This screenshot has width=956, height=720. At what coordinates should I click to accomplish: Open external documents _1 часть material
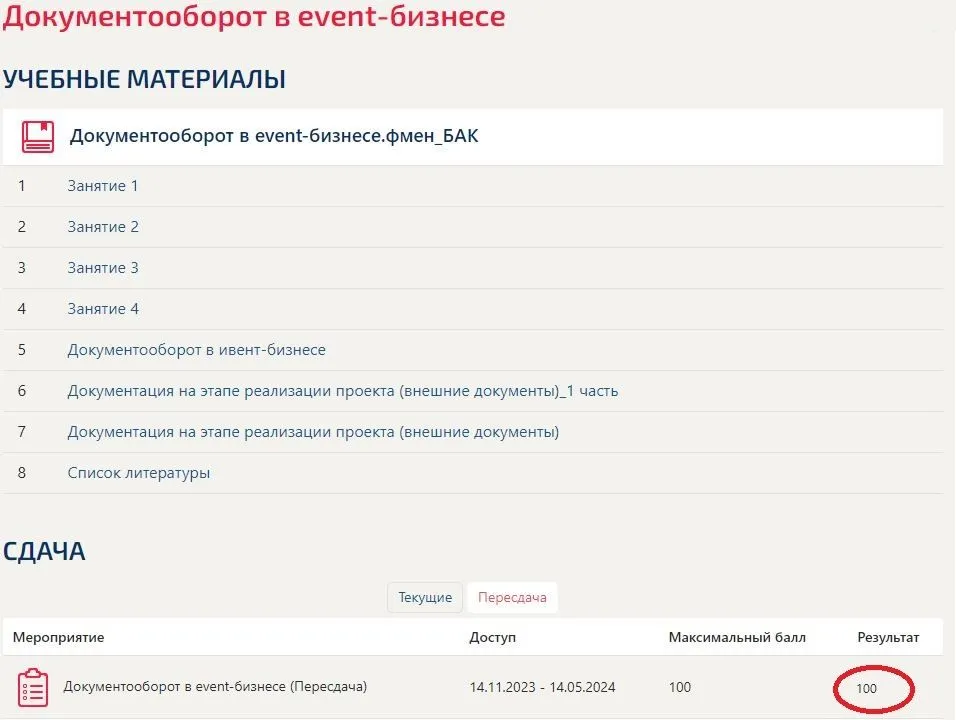342,391
